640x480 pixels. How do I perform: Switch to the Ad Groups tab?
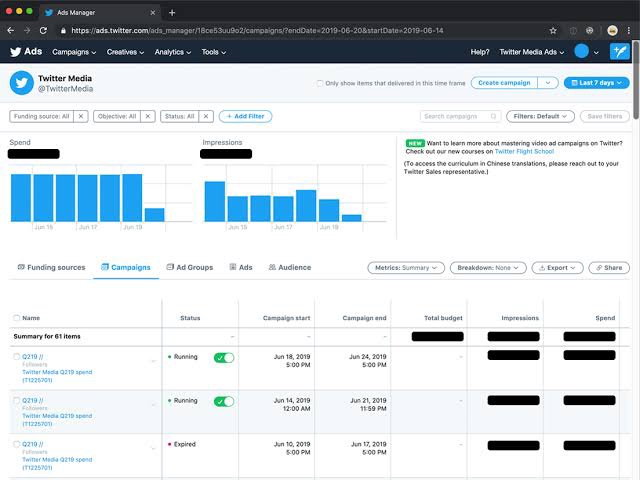click(190, 267)
